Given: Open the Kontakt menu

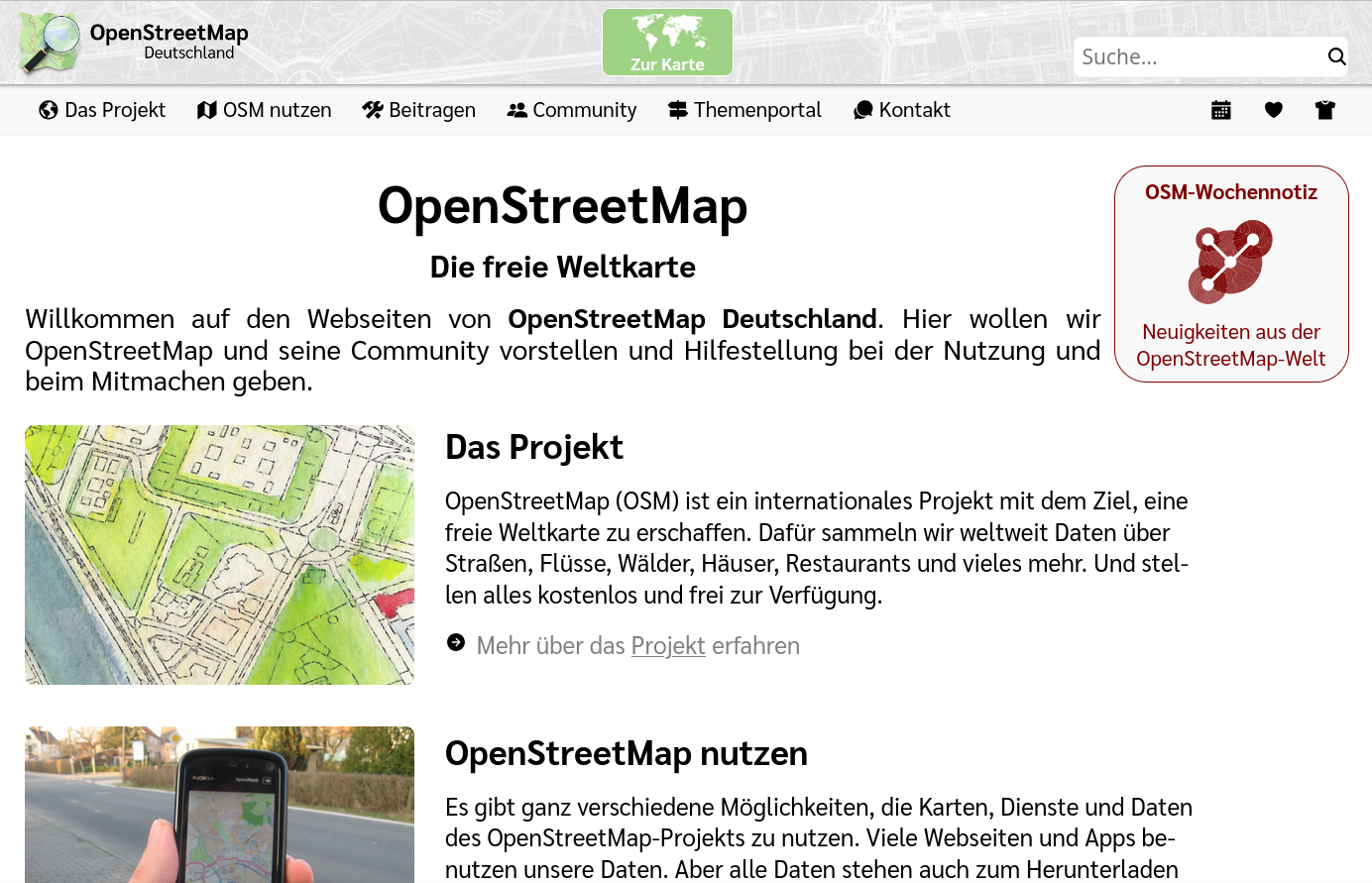Looking at the screenshot, I should pos(901,110).
